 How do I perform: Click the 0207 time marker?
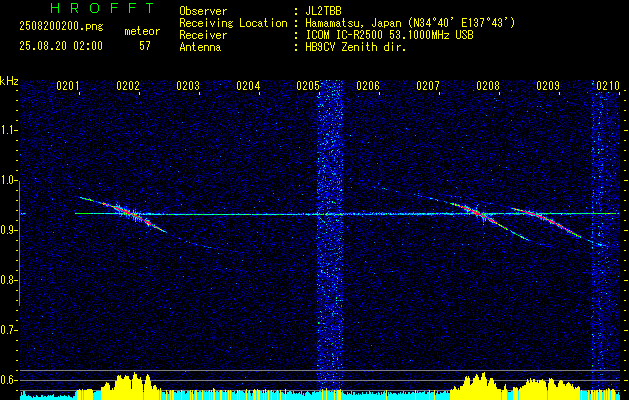[428, 85]
